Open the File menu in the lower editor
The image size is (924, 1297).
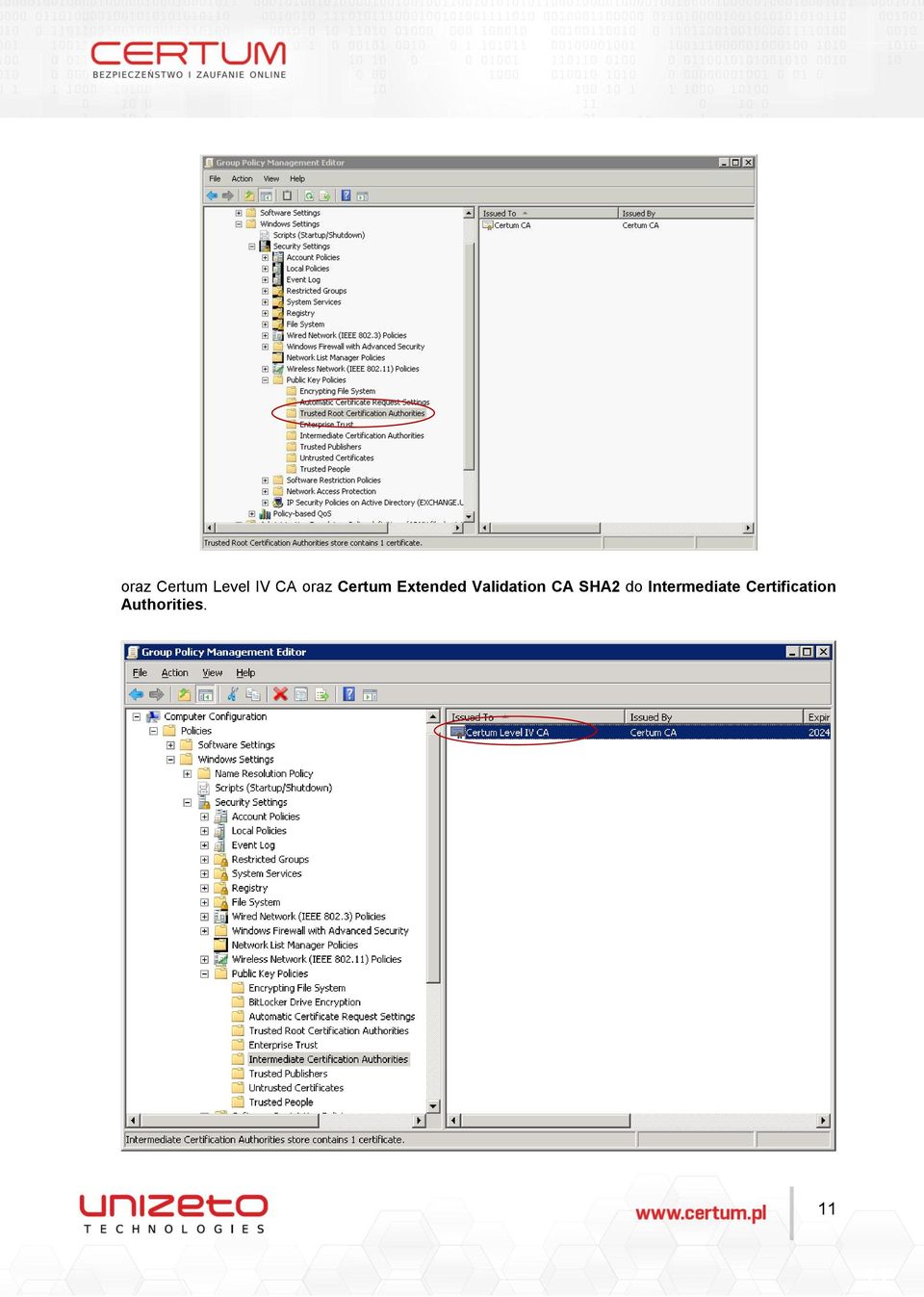coord(140,673)
